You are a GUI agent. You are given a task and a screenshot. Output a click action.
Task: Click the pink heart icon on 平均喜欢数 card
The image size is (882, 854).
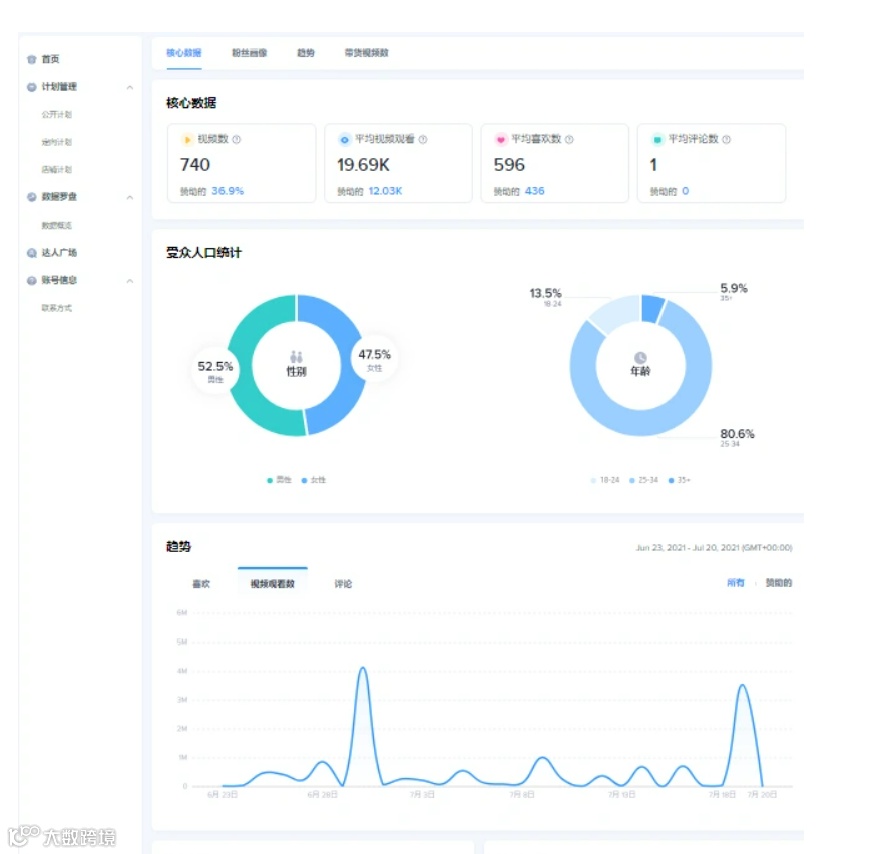point(501,140)
